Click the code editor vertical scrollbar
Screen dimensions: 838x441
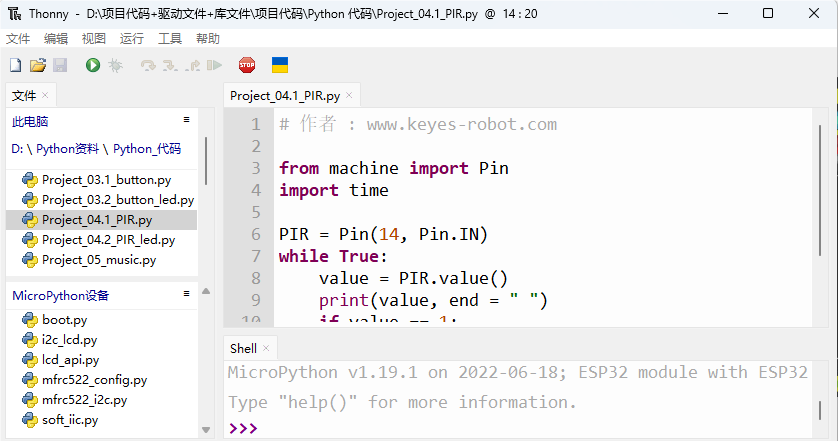pos(820,191)
